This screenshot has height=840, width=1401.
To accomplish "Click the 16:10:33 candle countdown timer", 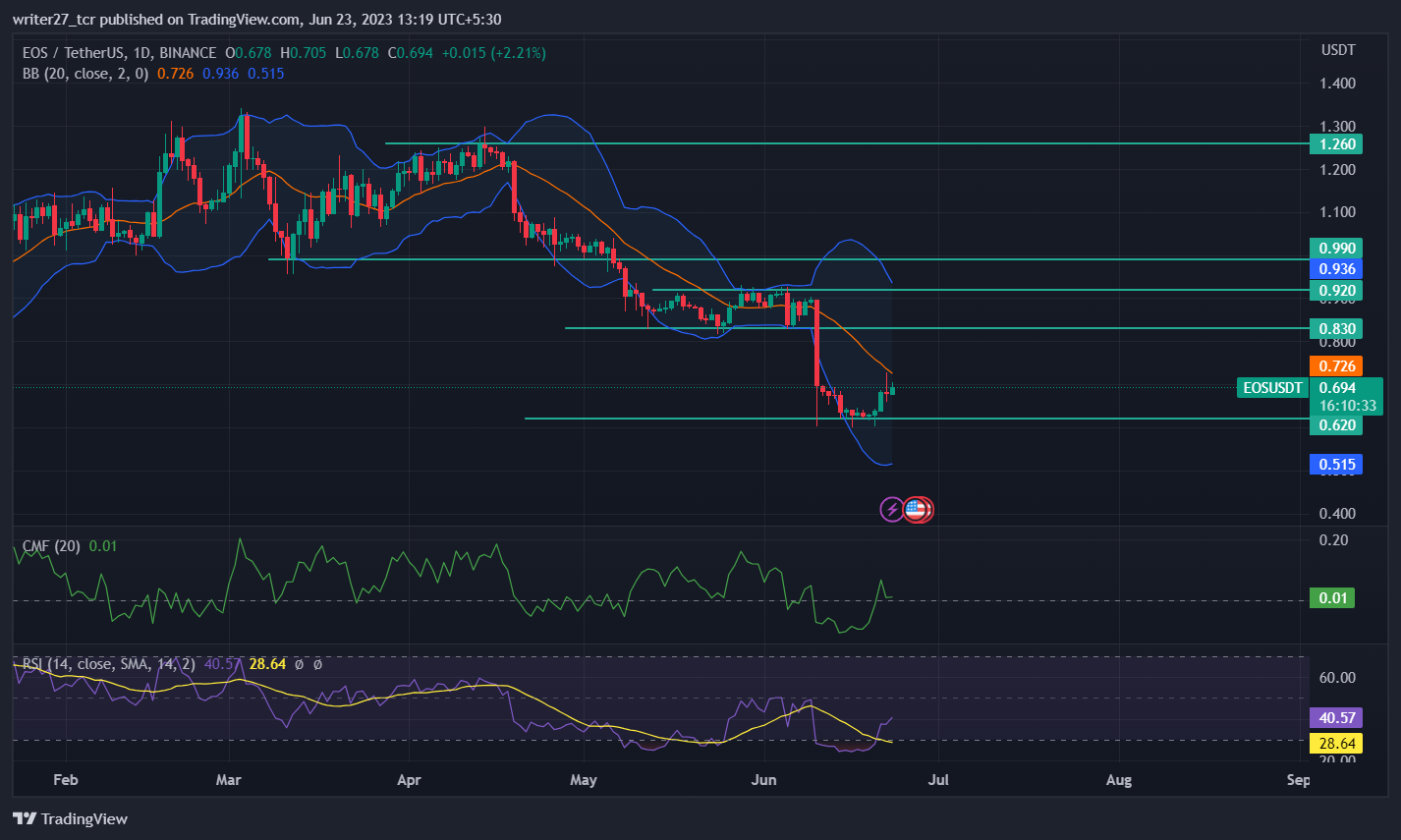I will click(1347, 406).
